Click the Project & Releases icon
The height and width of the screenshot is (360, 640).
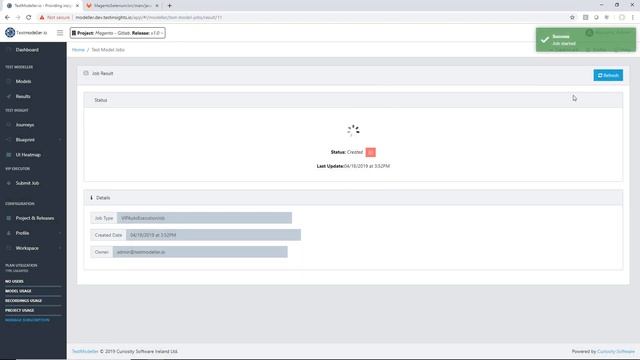[x=9, y=218]
